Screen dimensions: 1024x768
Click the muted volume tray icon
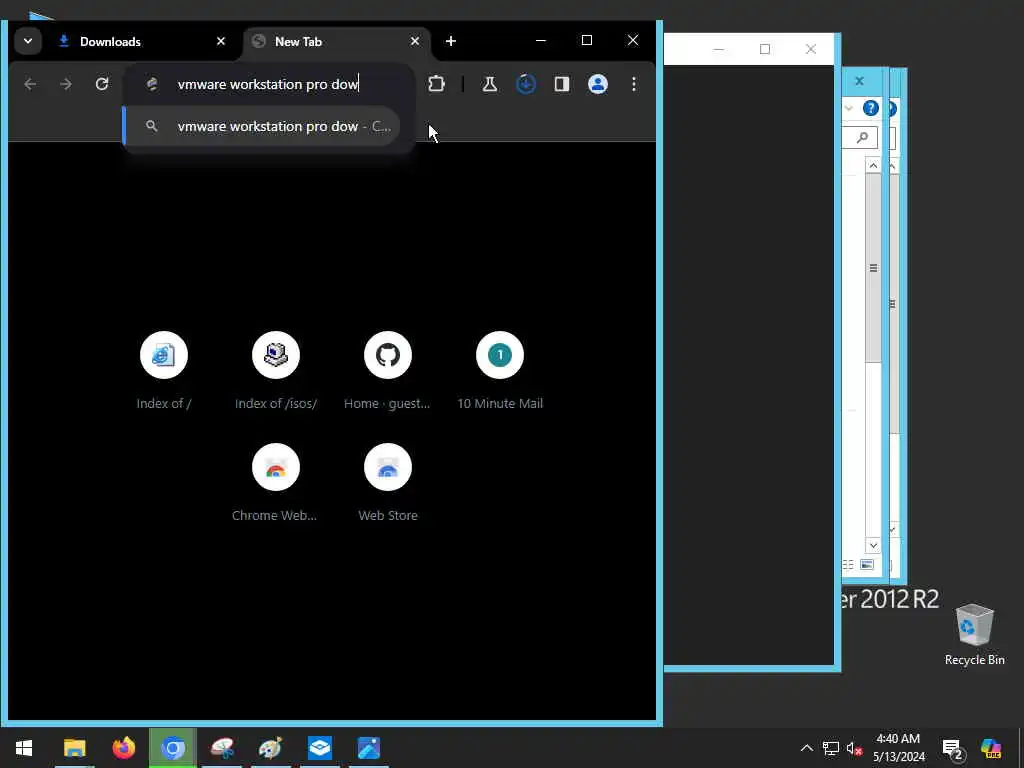[x=854, y=748]
